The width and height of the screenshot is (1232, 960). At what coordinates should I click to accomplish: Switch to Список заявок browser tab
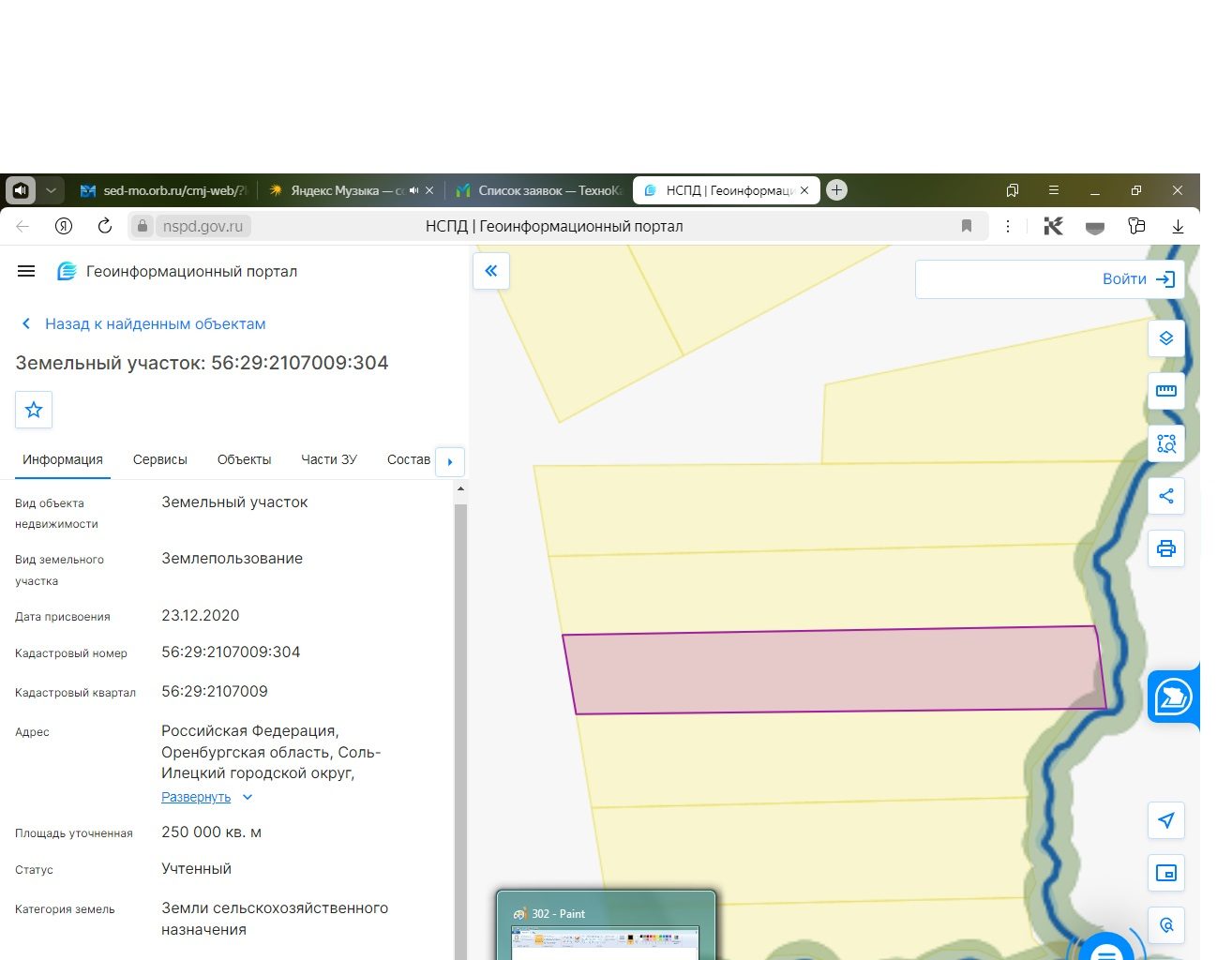[539, 190]
